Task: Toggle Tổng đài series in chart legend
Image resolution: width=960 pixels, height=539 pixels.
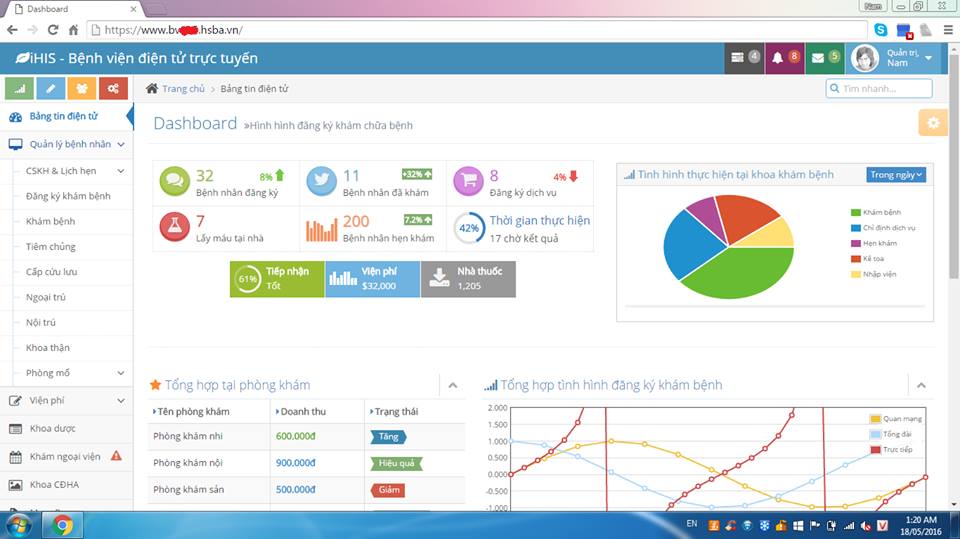Action: point(891,434)
